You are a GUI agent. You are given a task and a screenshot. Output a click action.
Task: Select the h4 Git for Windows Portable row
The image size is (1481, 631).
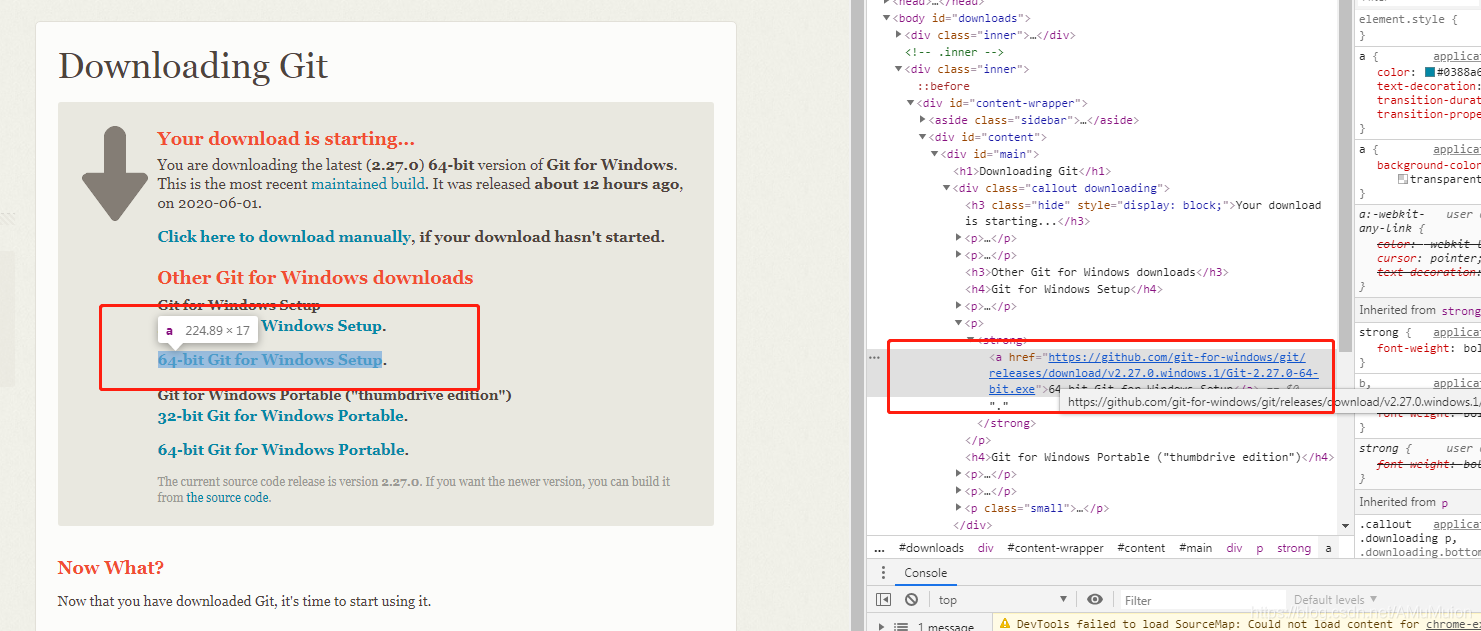[1149, 457]
